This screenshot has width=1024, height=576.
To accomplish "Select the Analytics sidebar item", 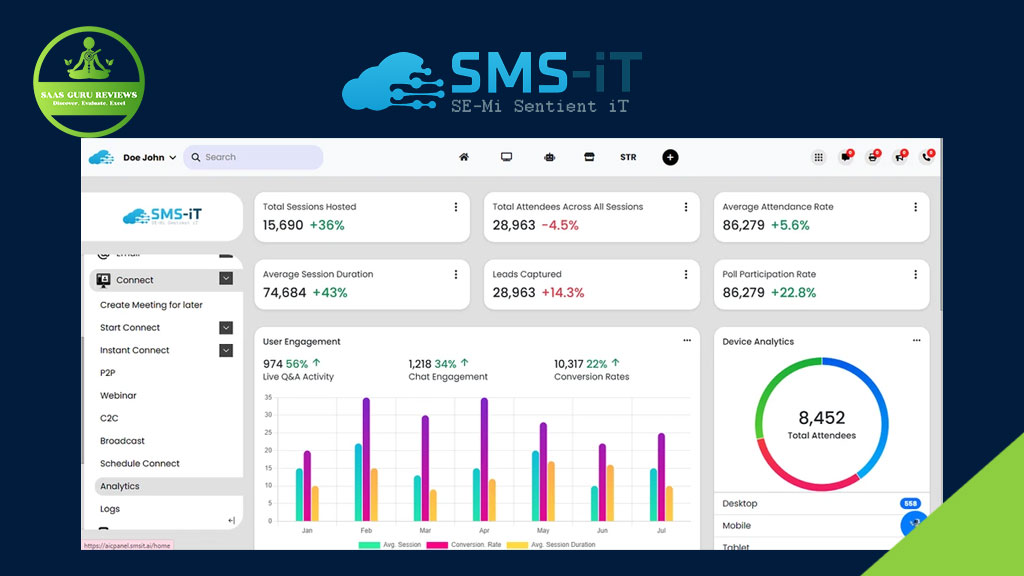I will point(168,487).
